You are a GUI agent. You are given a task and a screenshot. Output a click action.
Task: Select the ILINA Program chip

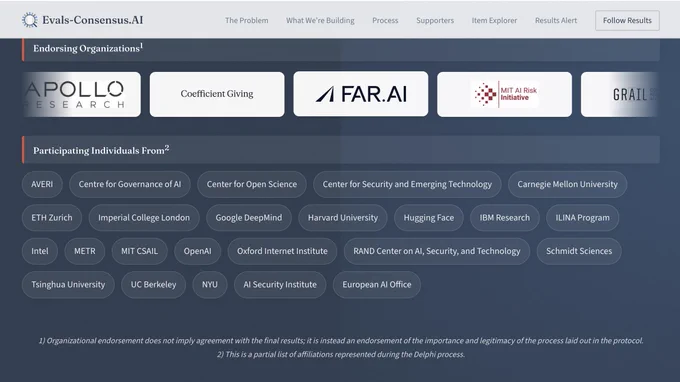(582, 218)
